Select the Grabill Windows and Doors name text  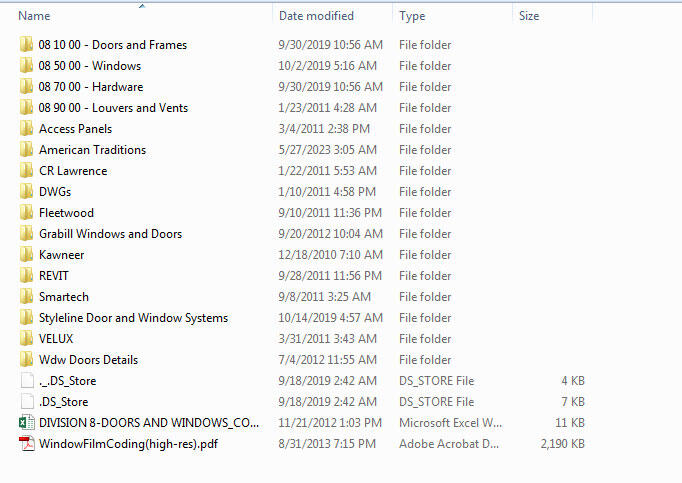[x=110, y=234]
